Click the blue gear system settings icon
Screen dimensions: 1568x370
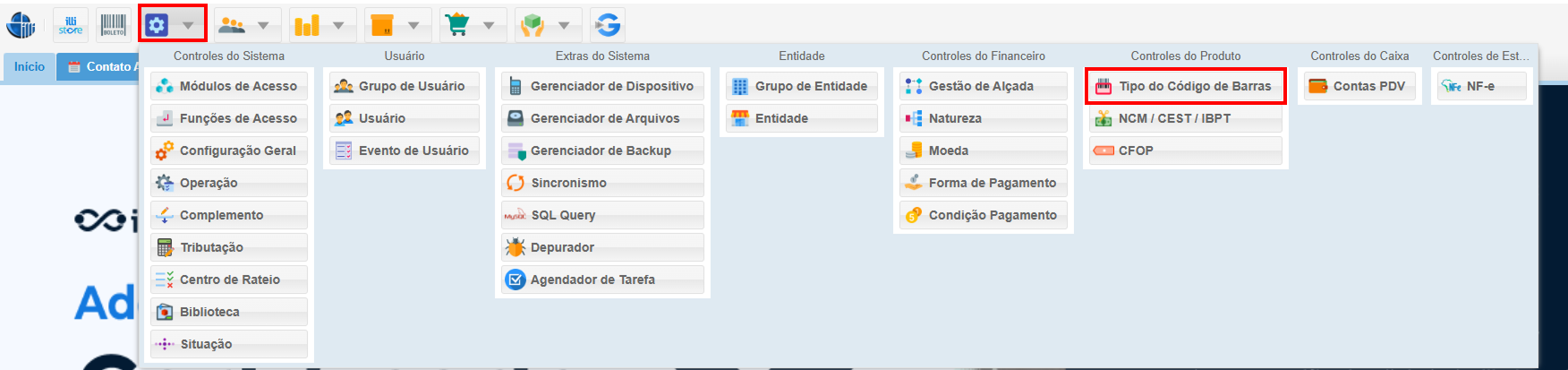click(x=157, y=25)
